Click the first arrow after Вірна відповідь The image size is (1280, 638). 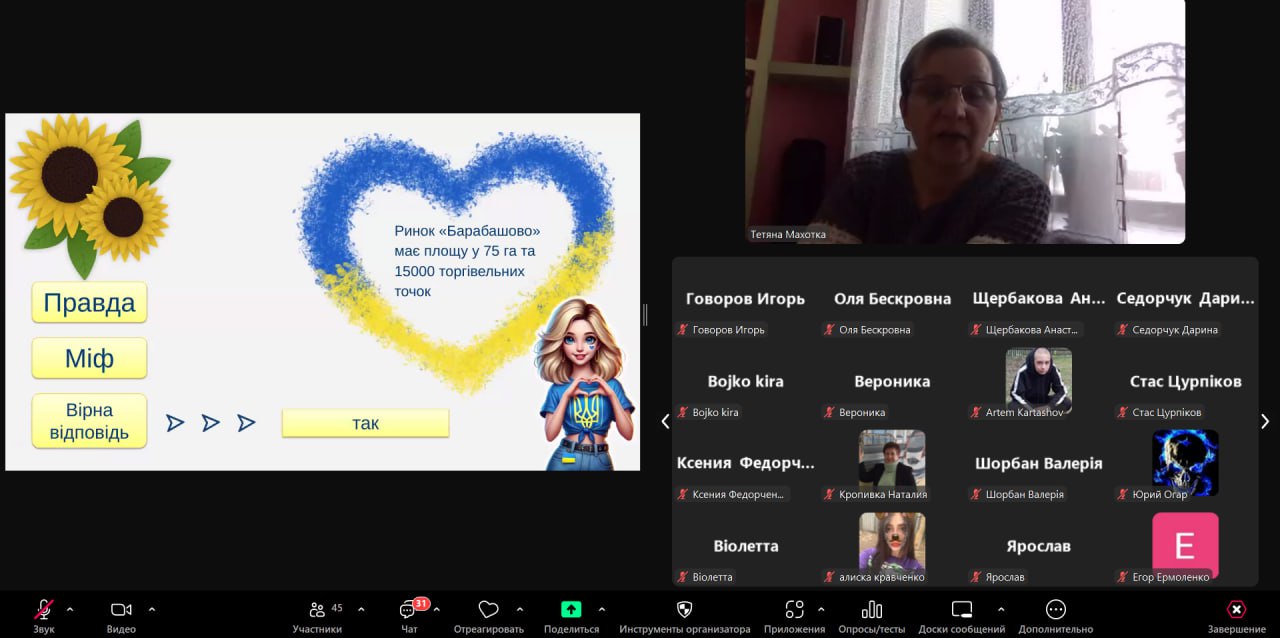[175, 423]
